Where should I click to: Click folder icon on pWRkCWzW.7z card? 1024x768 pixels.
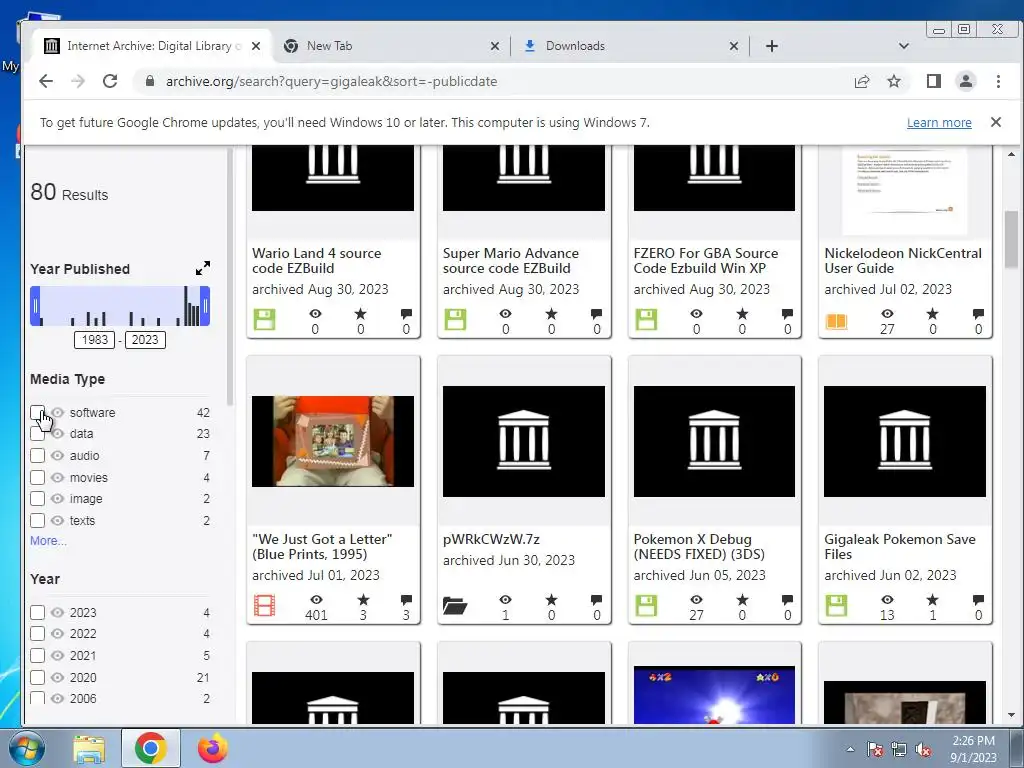[455, 606]
